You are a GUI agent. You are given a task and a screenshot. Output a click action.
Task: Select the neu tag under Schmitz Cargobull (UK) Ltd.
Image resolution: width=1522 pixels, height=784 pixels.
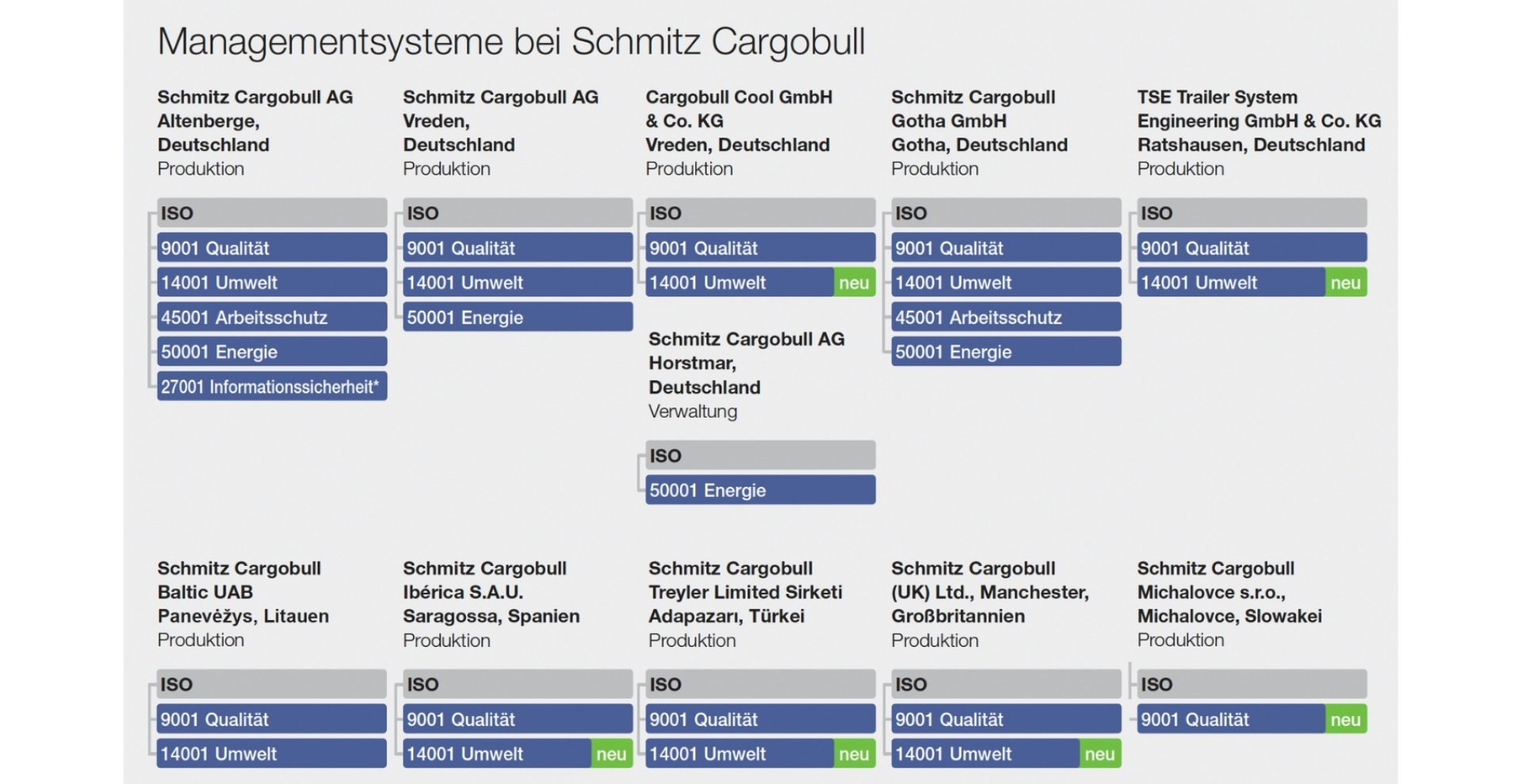(1099, 753)
